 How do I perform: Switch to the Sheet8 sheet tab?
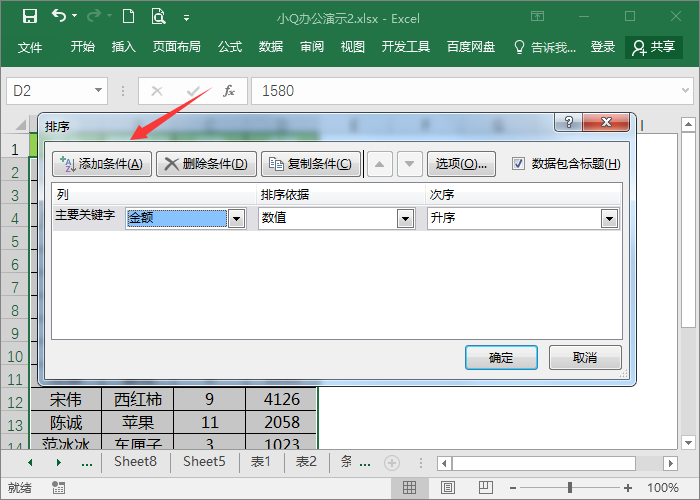tap(135, 462)
